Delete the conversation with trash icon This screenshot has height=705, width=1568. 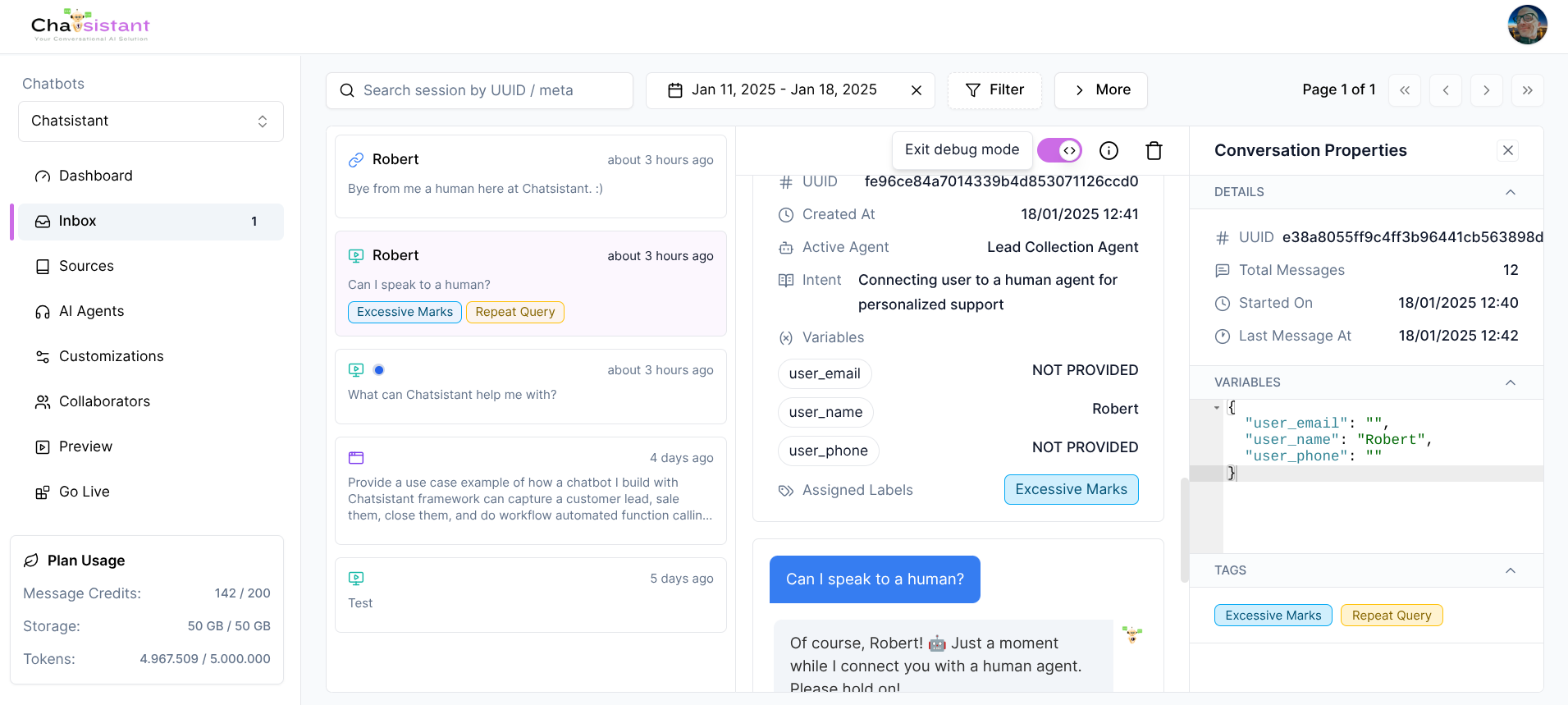1154,150
